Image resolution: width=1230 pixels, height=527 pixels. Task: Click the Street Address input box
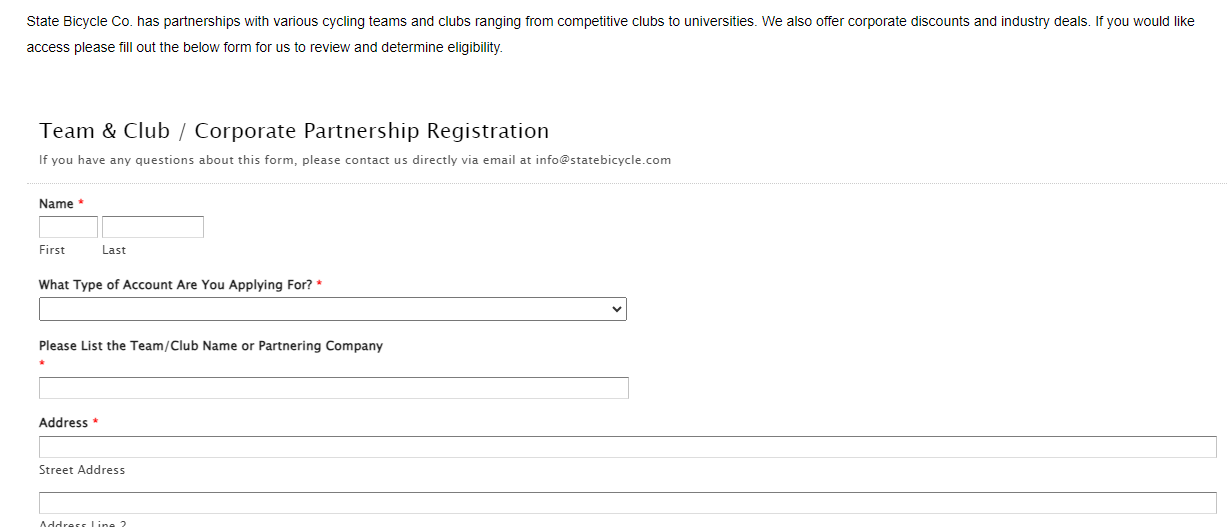(627, 447)
